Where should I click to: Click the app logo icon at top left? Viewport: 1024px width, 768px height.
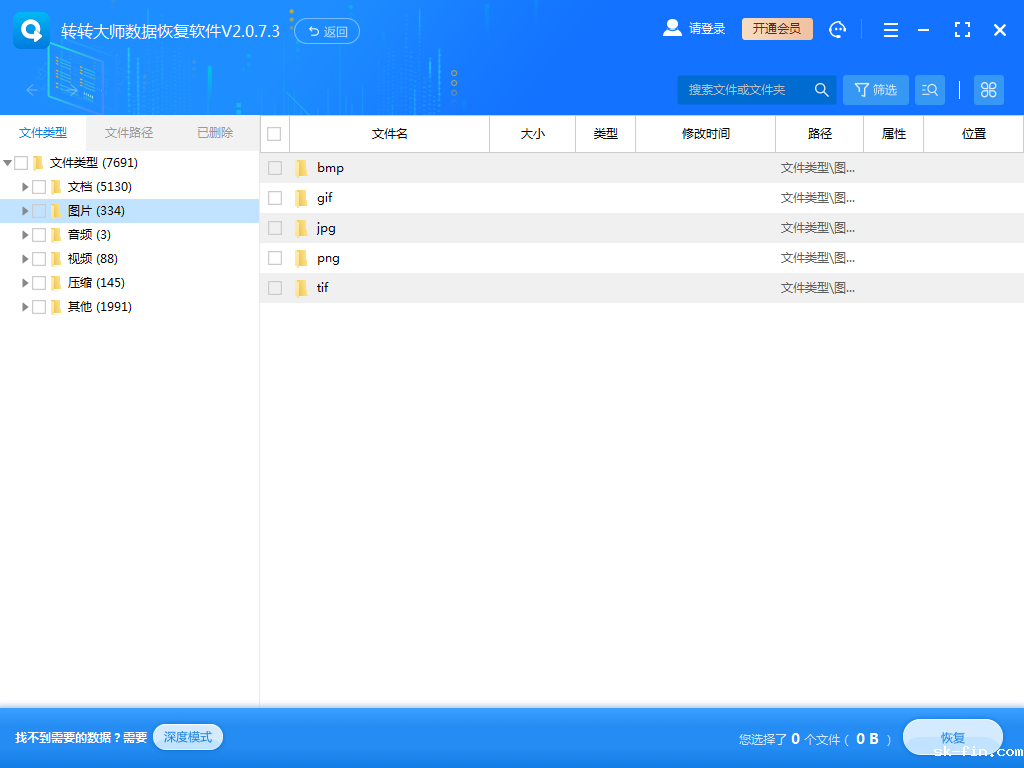pos(30,29)
